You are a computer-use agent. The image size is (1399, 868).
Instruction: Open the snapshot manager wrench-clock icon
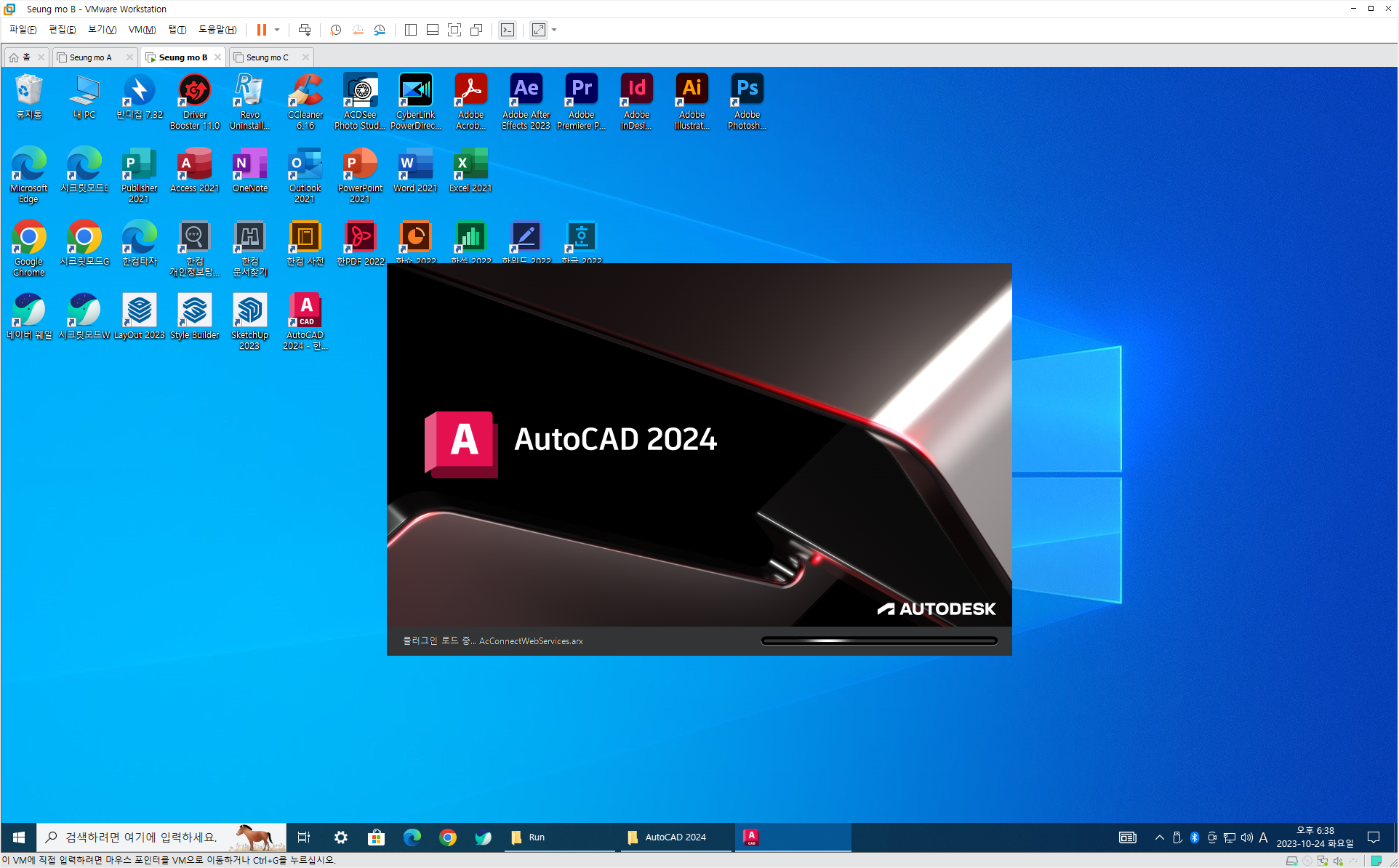[380, 30]
